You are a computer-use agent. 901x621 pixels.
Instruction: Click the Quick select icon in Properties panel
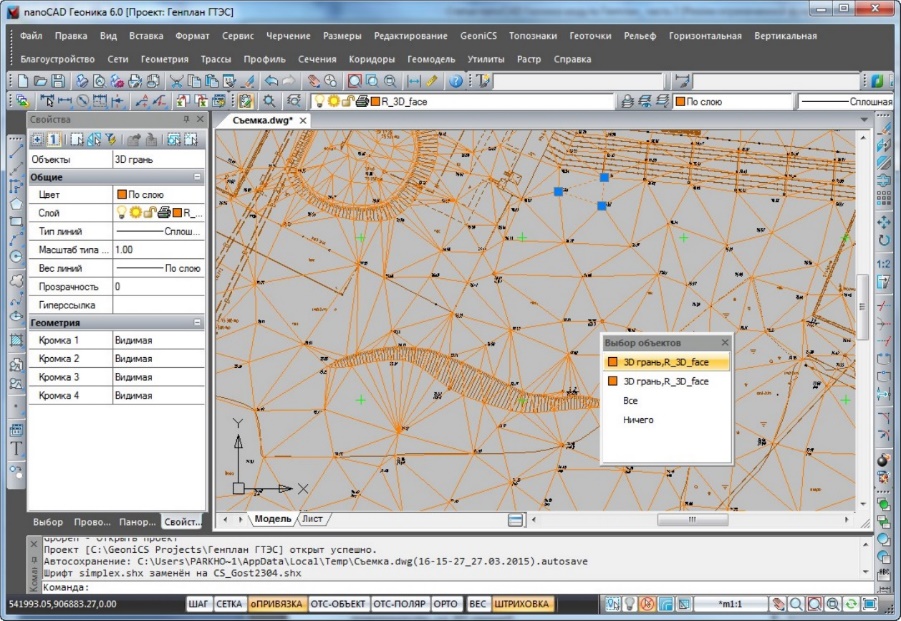[x=111, y=140]
